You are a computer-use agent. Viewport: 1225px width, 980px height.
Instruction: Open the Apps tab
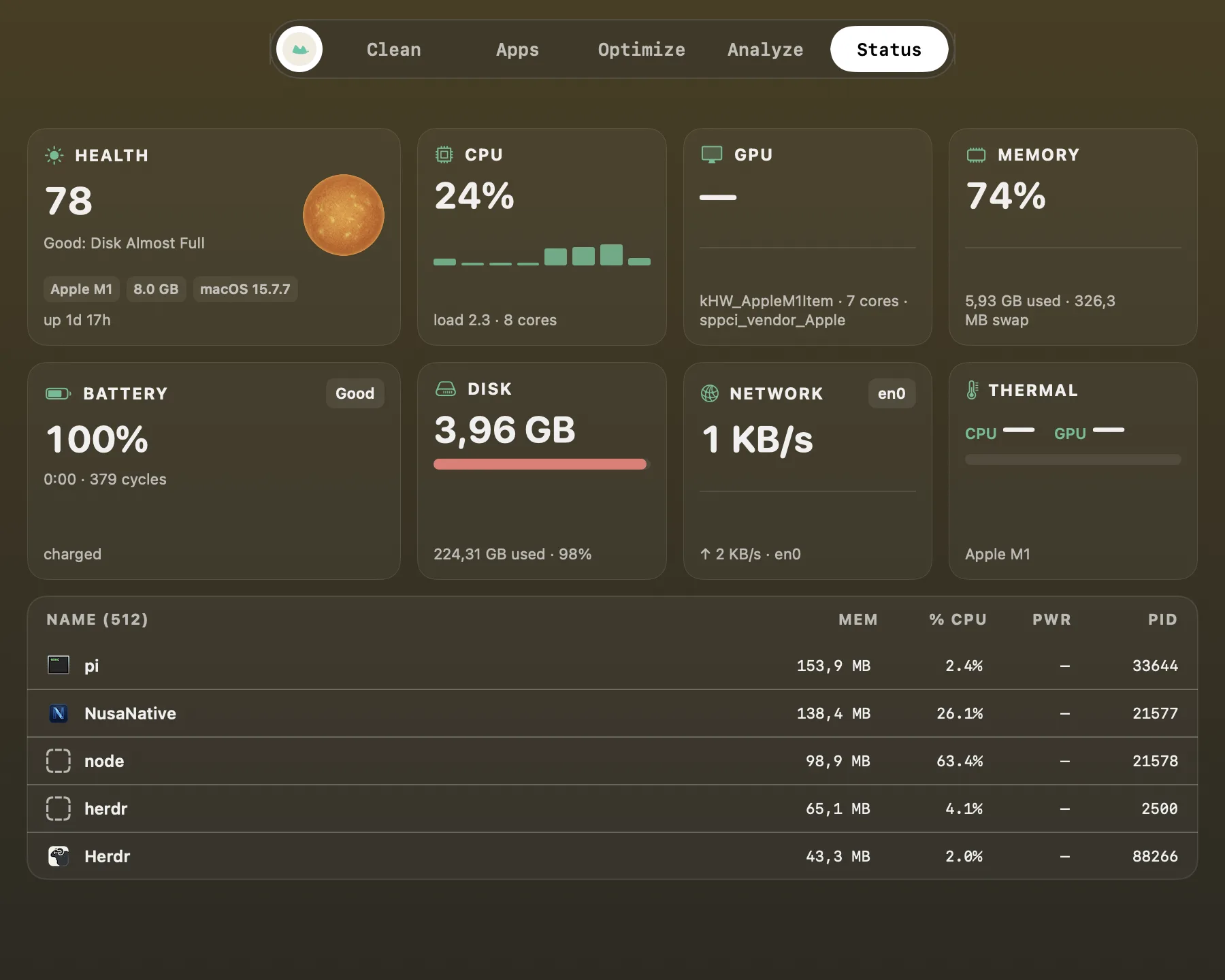pos(517,50)
